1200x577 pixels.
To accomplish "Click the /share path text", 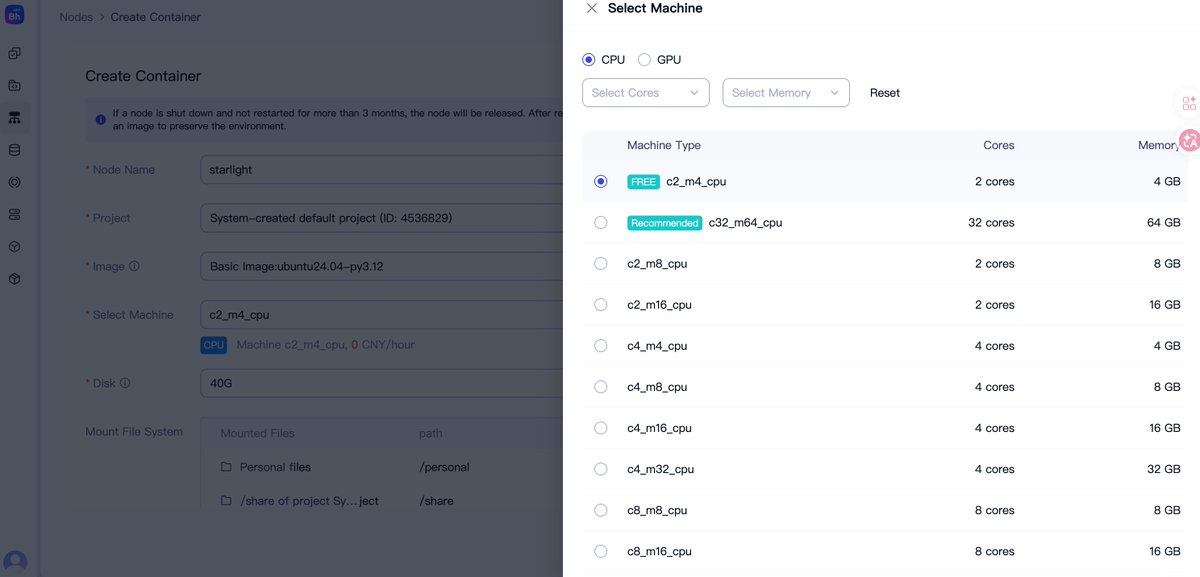I will [436, 501].
